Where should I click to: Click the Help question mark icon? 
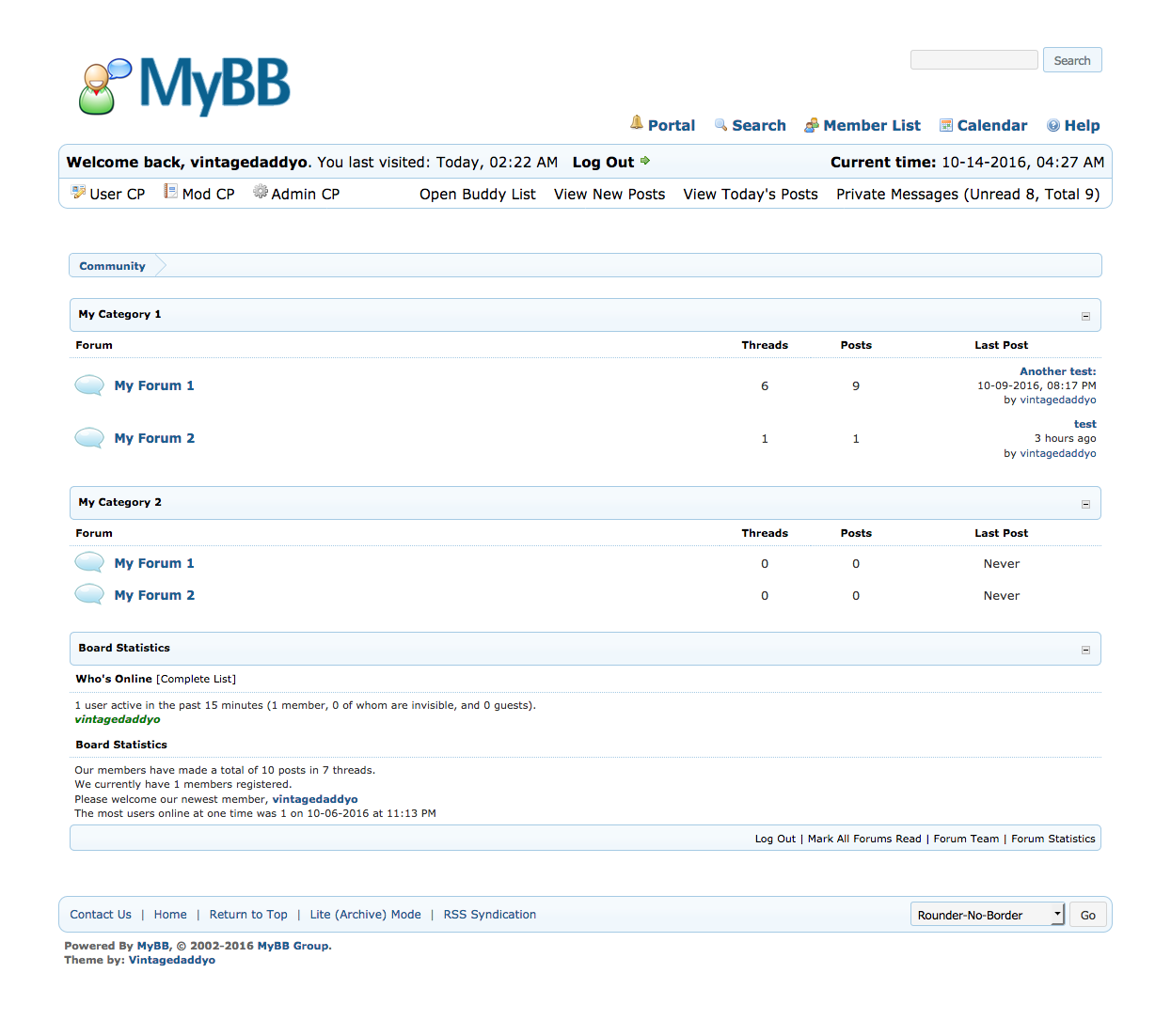point(1053,126)
